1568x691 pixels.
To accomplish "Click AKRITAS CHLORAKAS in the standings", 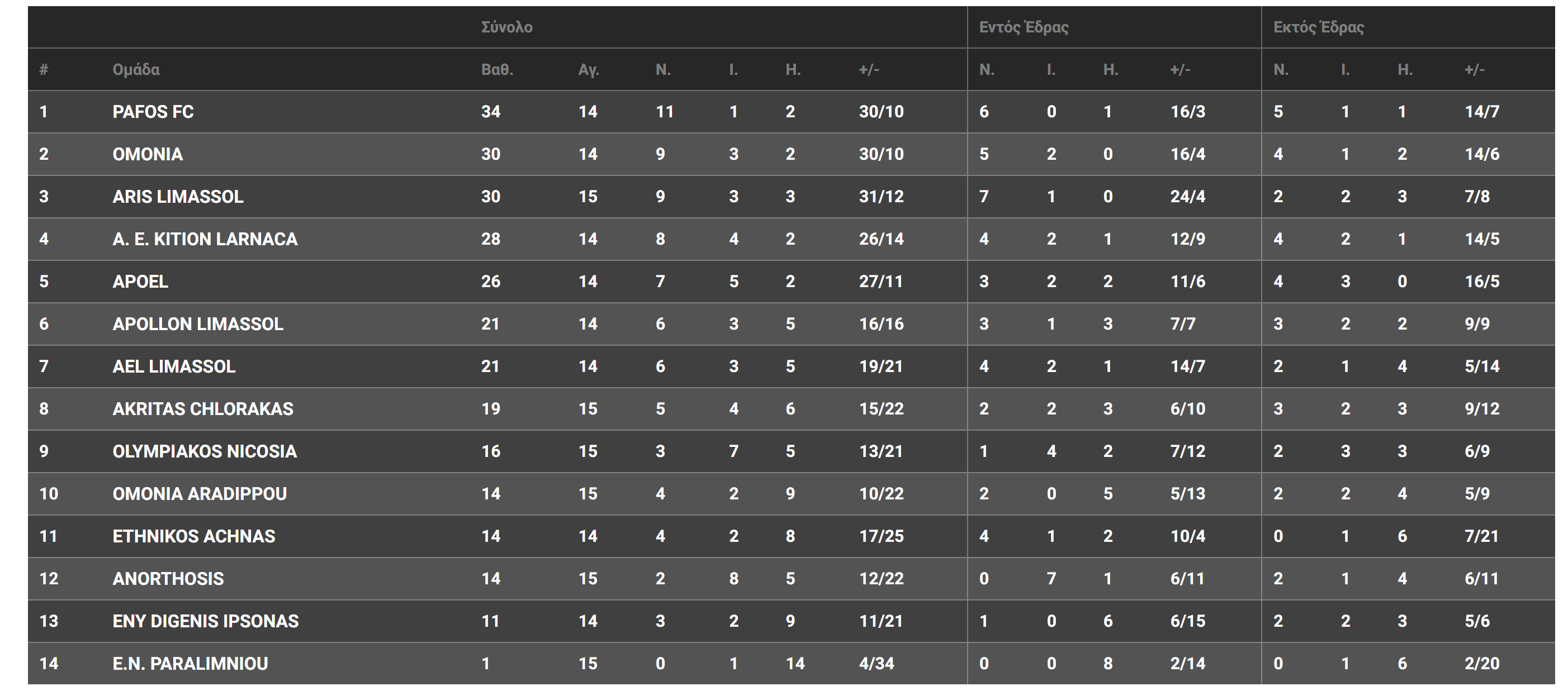I will pyautogui.click(x=203, y=409).
